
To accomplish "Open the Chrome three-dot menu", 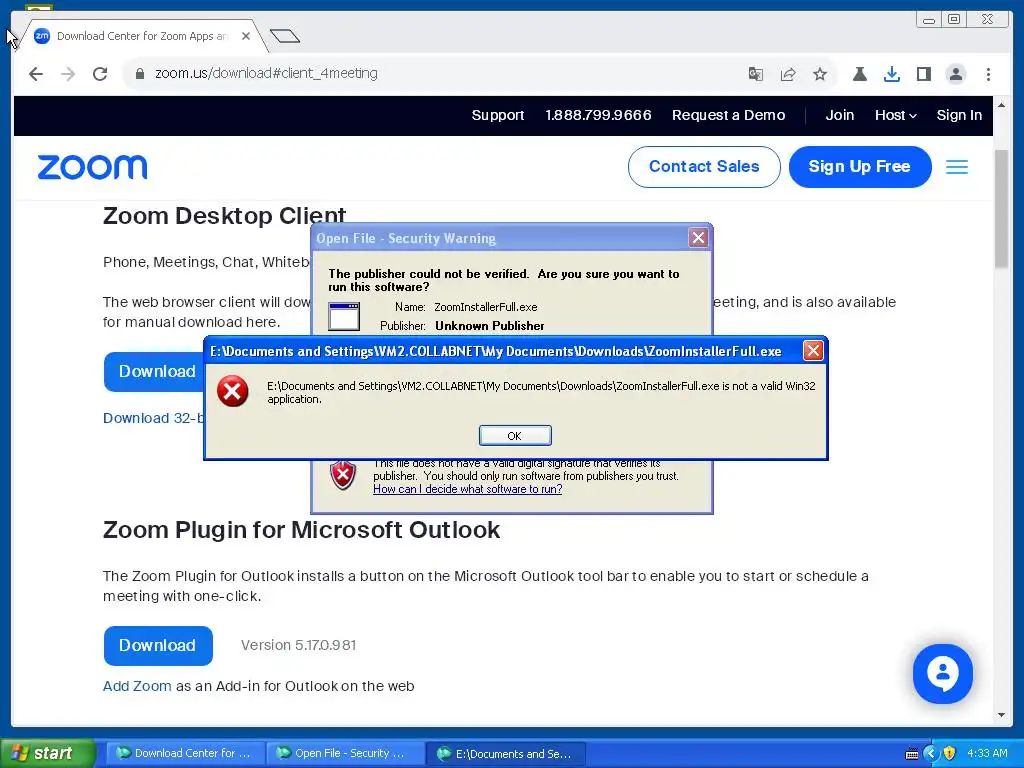I will tap(988, 74).
